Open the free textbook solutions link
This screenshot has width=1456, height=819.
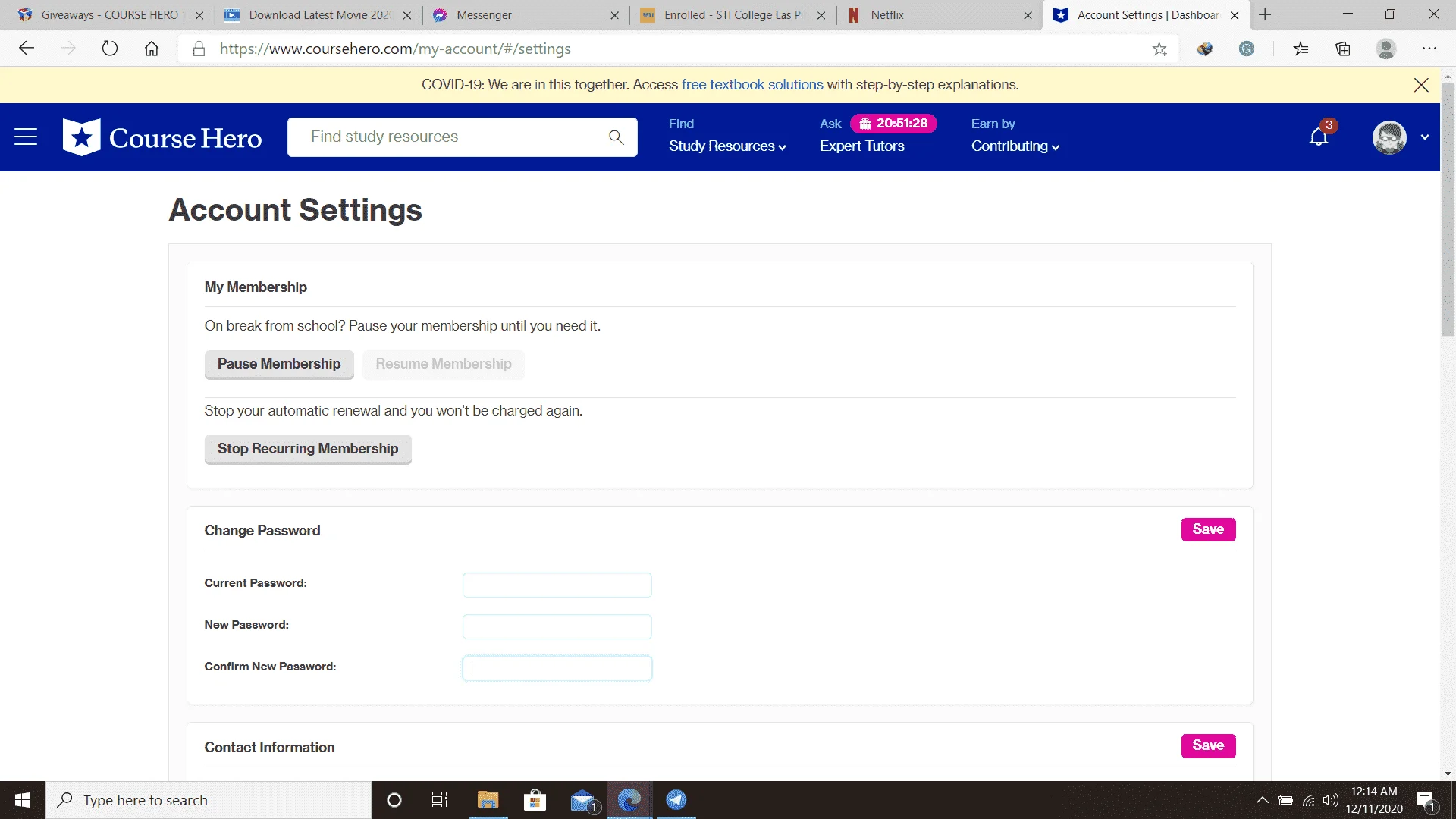(x=752, y=85)
